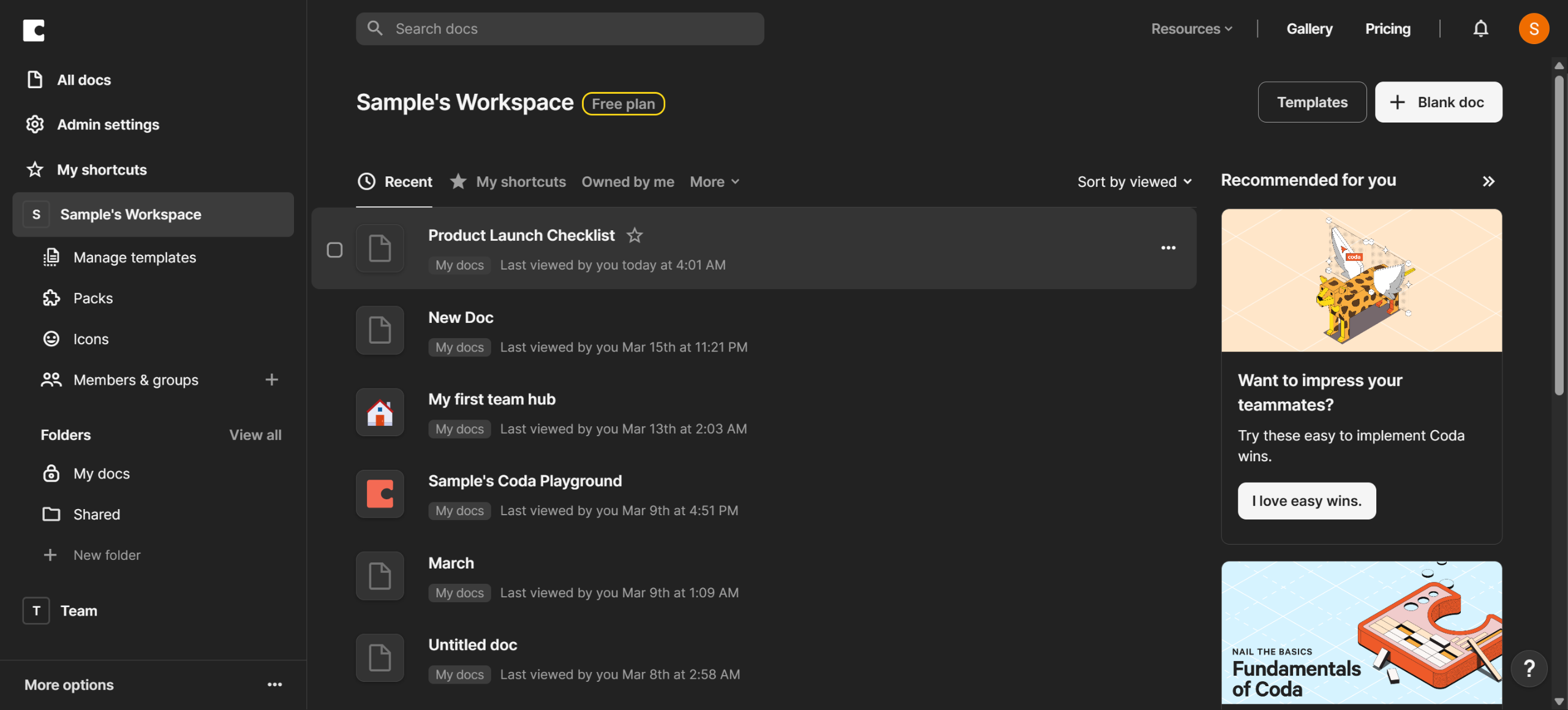Click the Coda logo icon
This screenshot has width=1568, height=710.
pyautogui.click(x=34, y=29)
